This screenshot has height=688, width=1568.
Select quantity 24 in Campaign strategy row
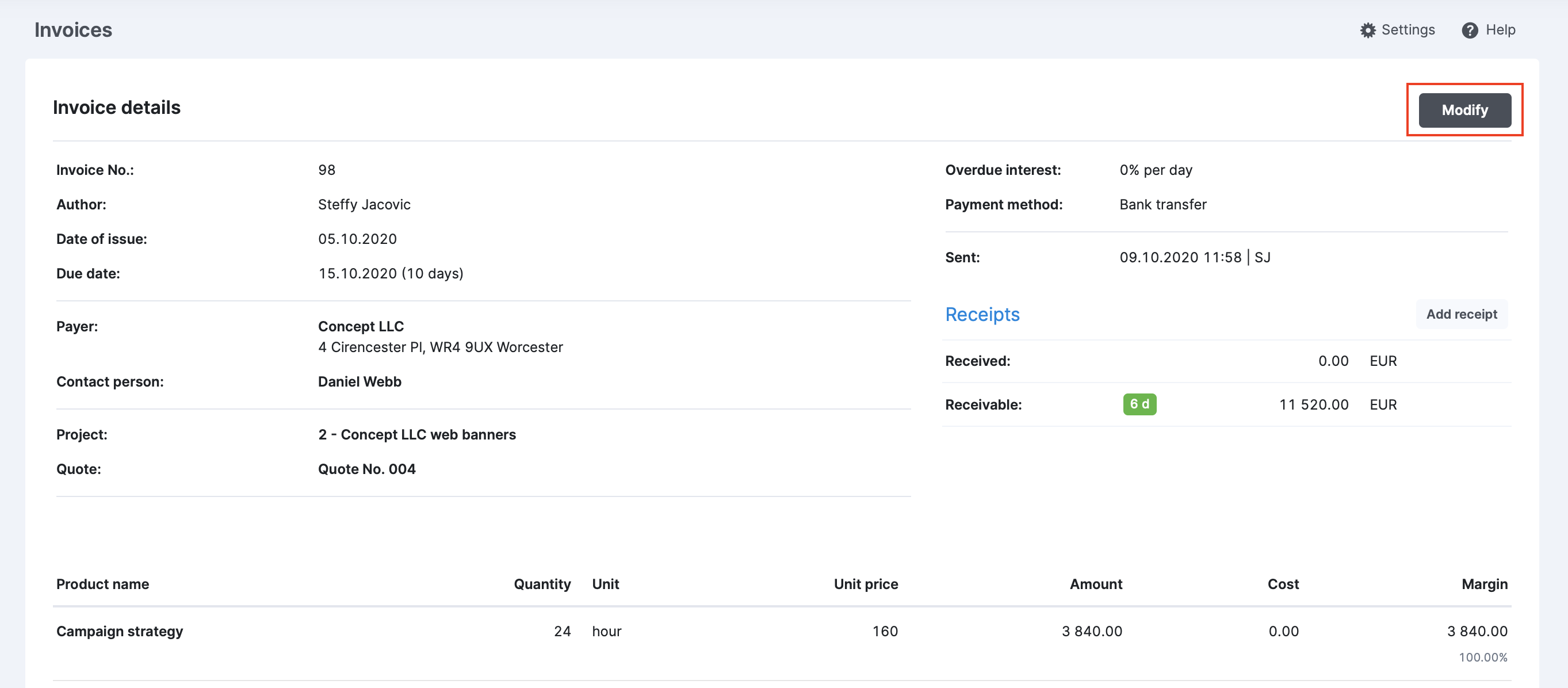point(562,632)
